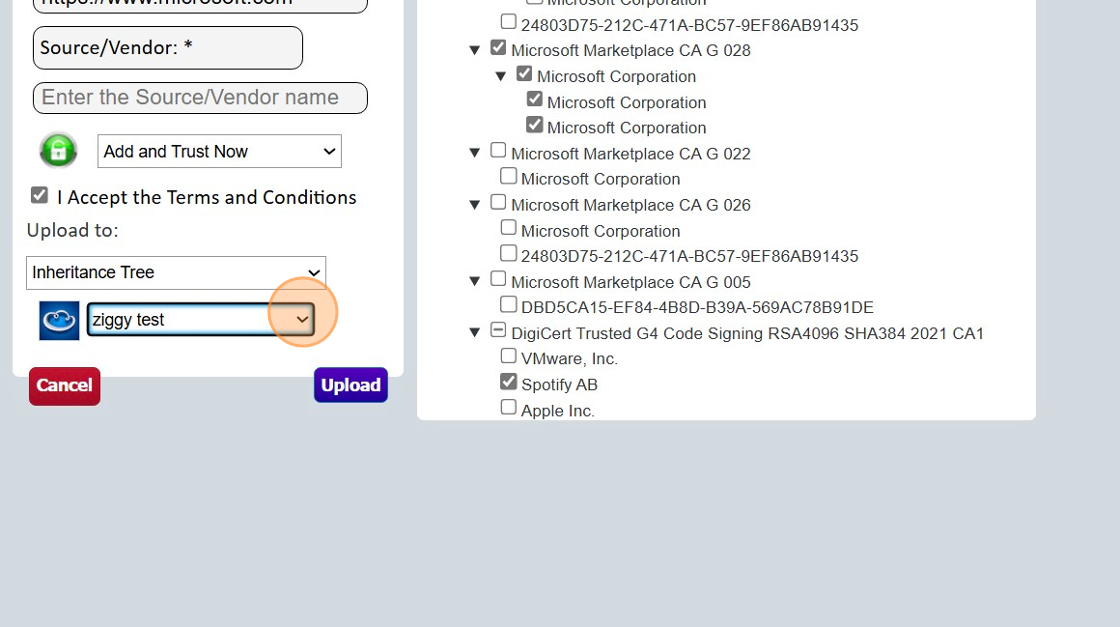The height and width of the screenshot is (627, 1120).
Task: Click the Source/Vendor name input field
Action: point(200,97)
